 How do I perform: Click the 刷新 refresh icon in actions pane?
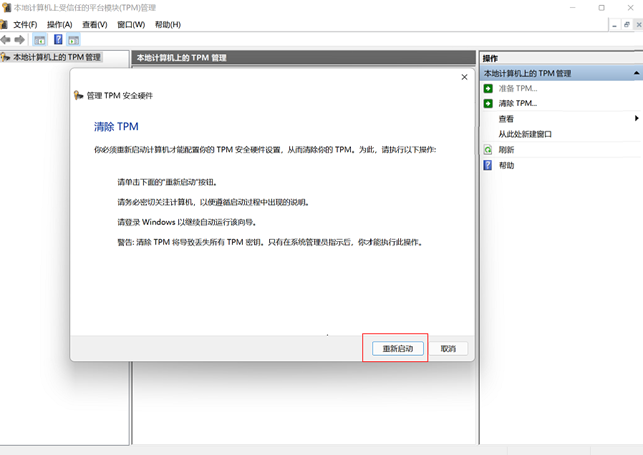click(488, 149)
